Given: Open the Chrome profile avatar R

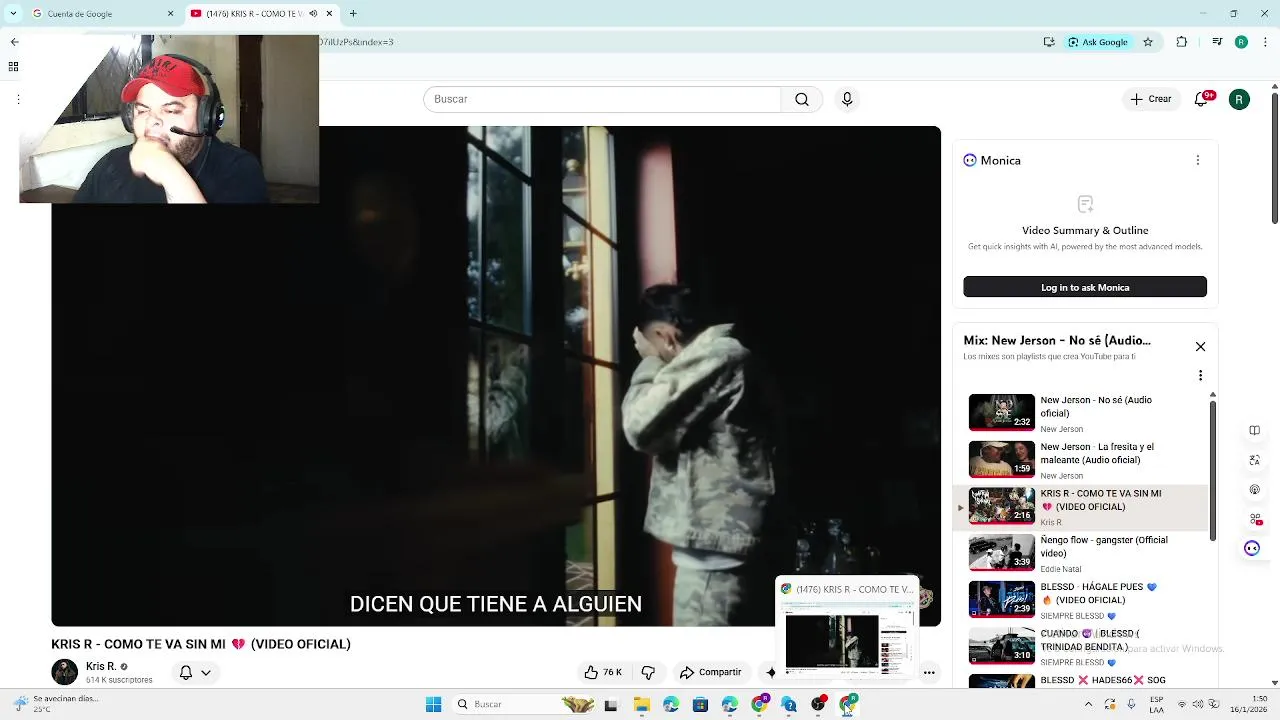Looking at the screenshot, I should click(1241, 42).
